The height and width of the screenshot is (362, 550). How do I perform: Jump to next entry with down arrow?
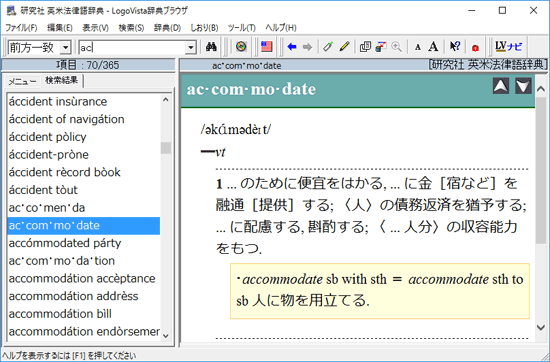pyautogui.click(x=523, y=86)
